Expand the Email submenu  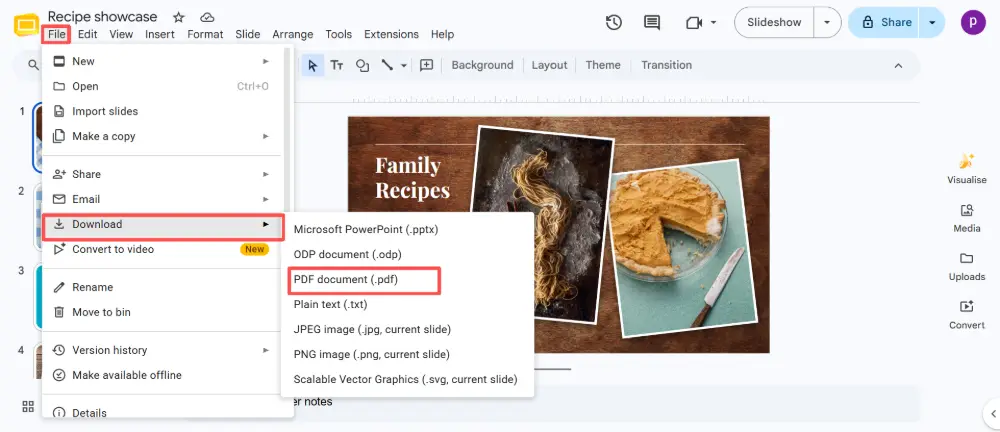[266, 199]
